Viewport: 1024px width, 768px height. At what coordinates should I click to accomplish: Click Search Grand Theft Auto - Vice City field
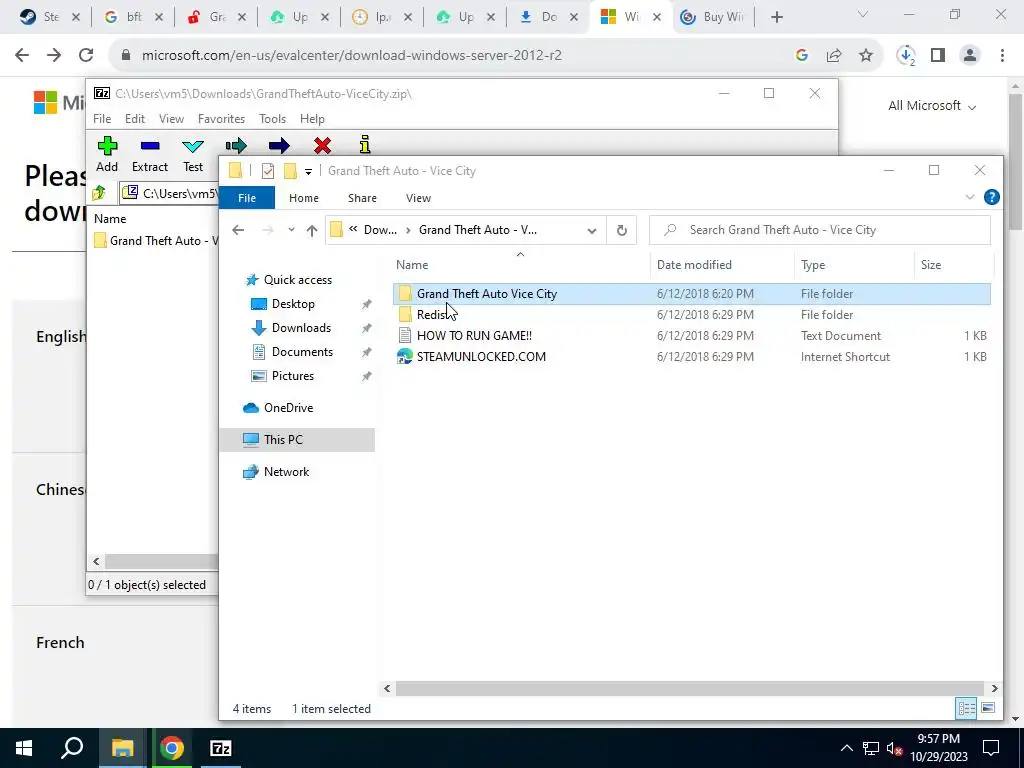pos(820,230)
